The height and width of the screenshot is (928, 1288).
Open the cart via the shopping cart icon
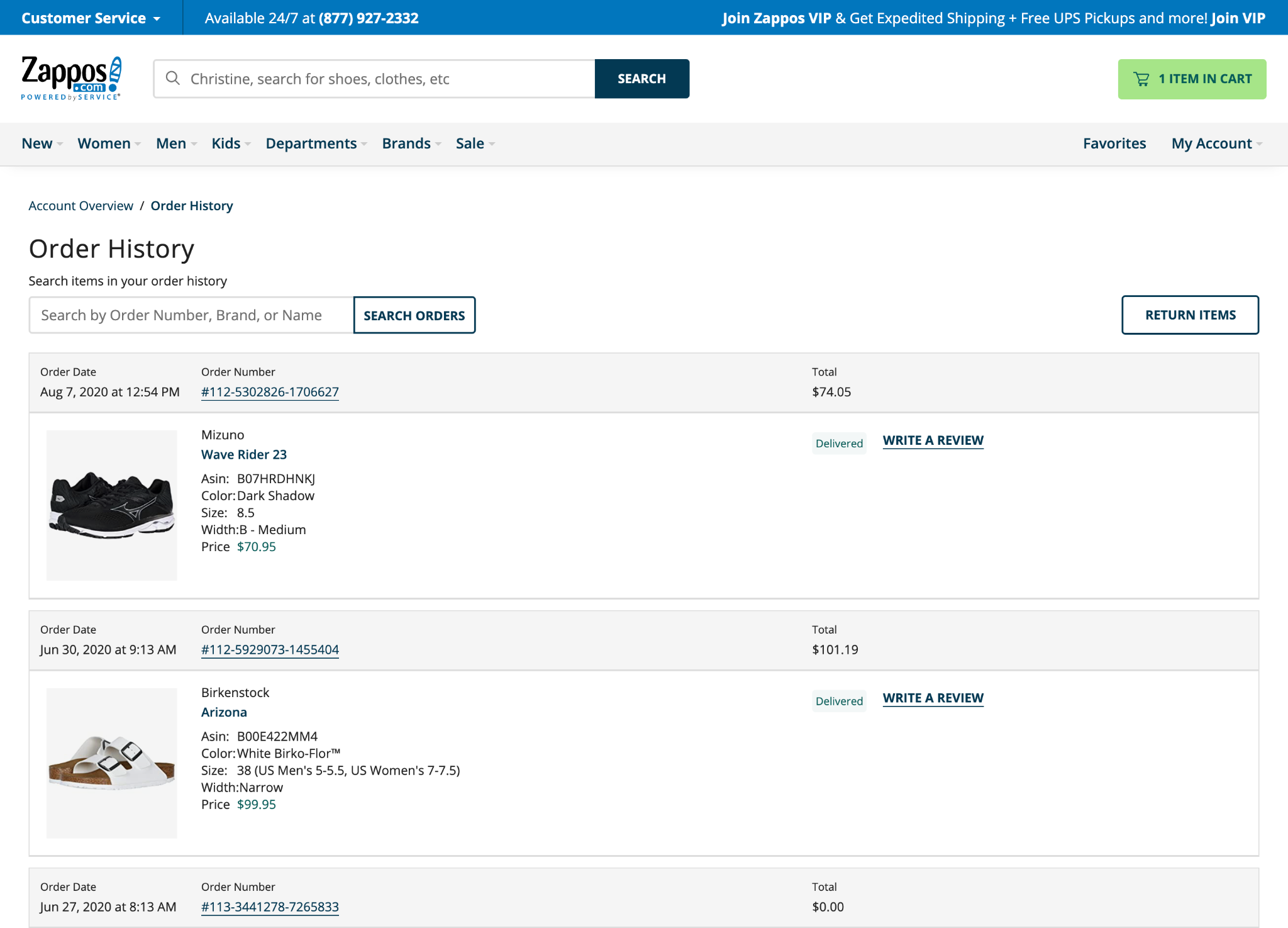pyautogui.click(x=1141, y=78)
